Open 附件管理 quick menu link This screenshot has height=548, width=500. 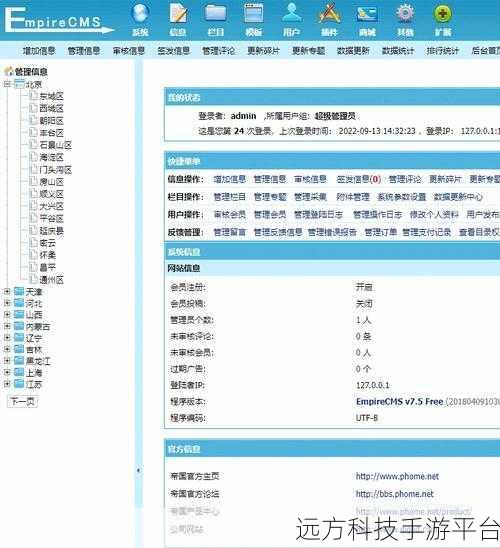(x=353, y=197)
